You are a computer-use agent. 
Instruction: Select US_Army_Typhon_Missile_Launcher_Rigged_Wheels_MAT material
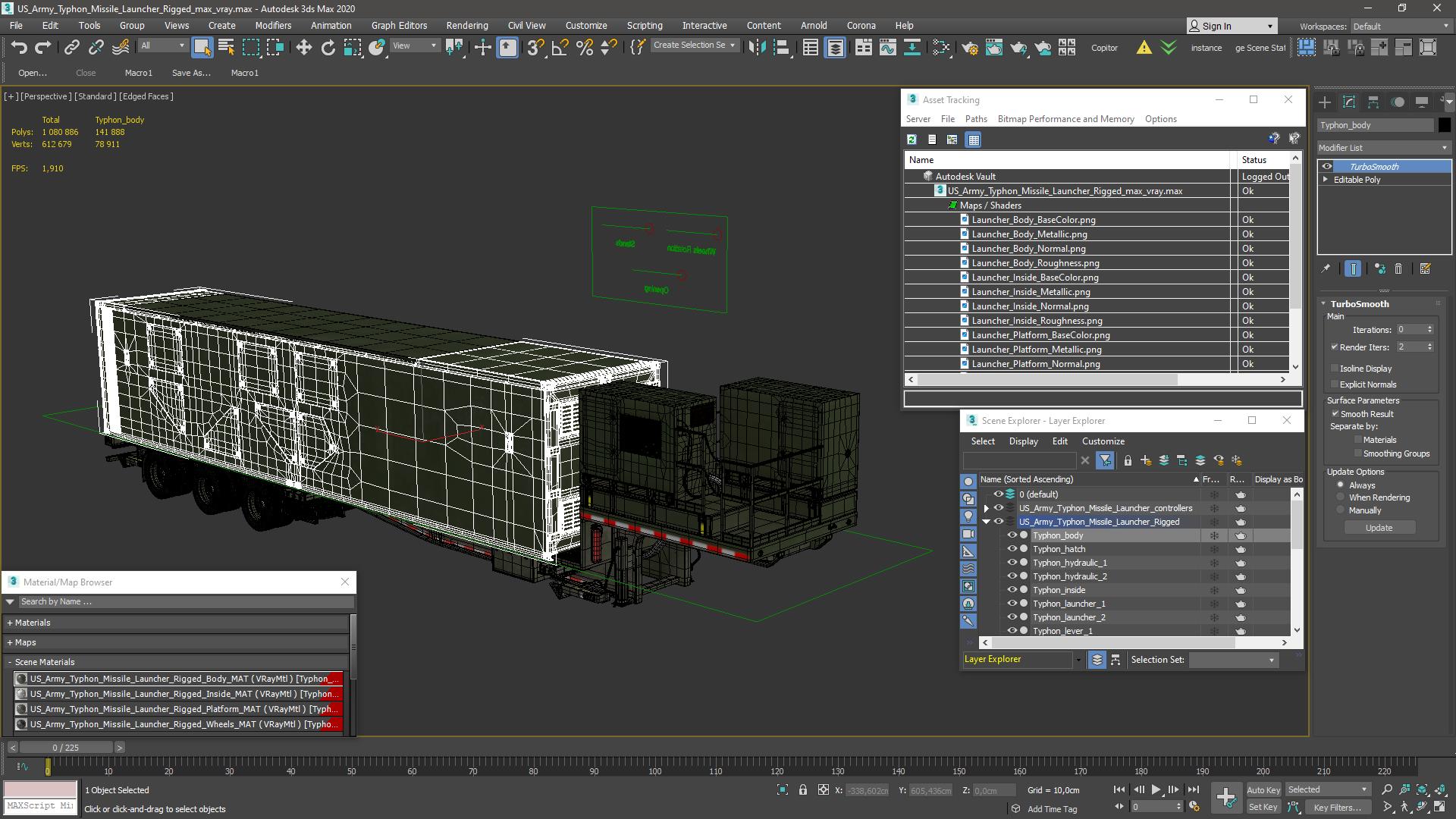click(179, 724)
